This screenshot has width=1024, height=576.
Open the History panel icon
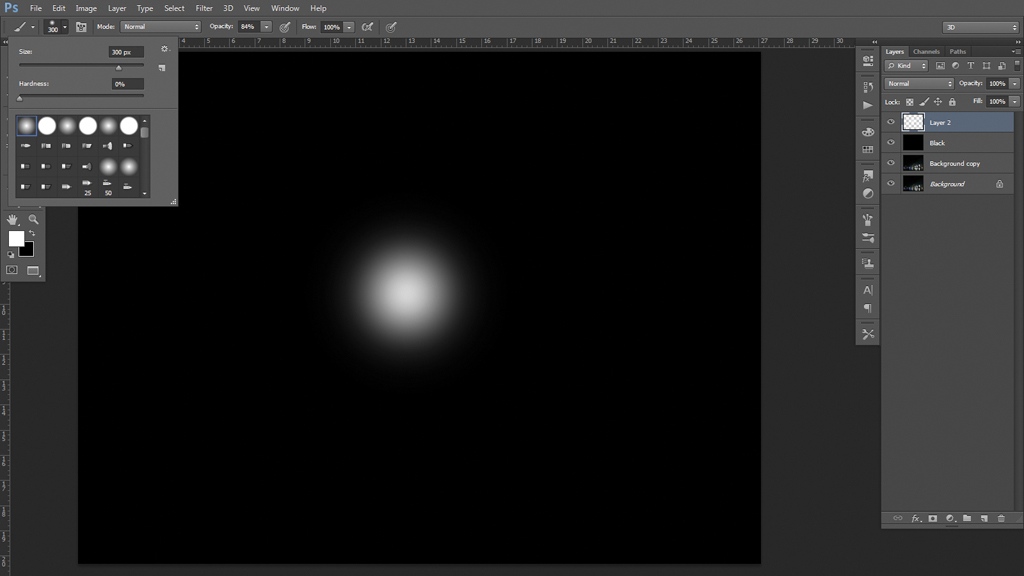pos(868,87)
